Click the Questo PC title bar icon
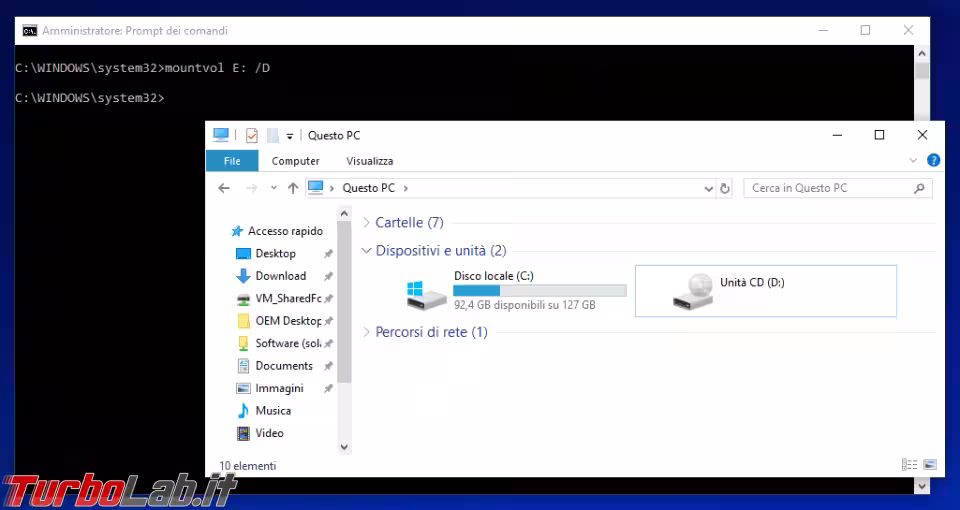960x510 pixels. click(221, 135)
